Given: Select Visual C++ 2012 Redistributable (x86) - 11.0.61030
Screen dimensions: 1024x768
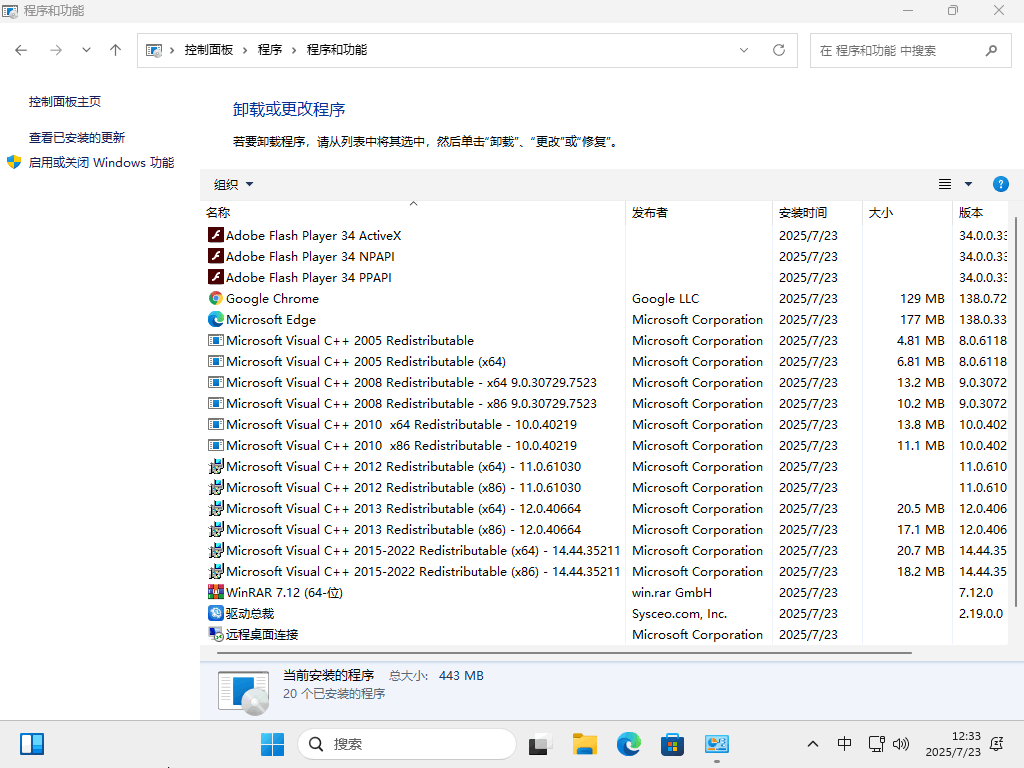Looking at the screenshot, I should (607, 487).
